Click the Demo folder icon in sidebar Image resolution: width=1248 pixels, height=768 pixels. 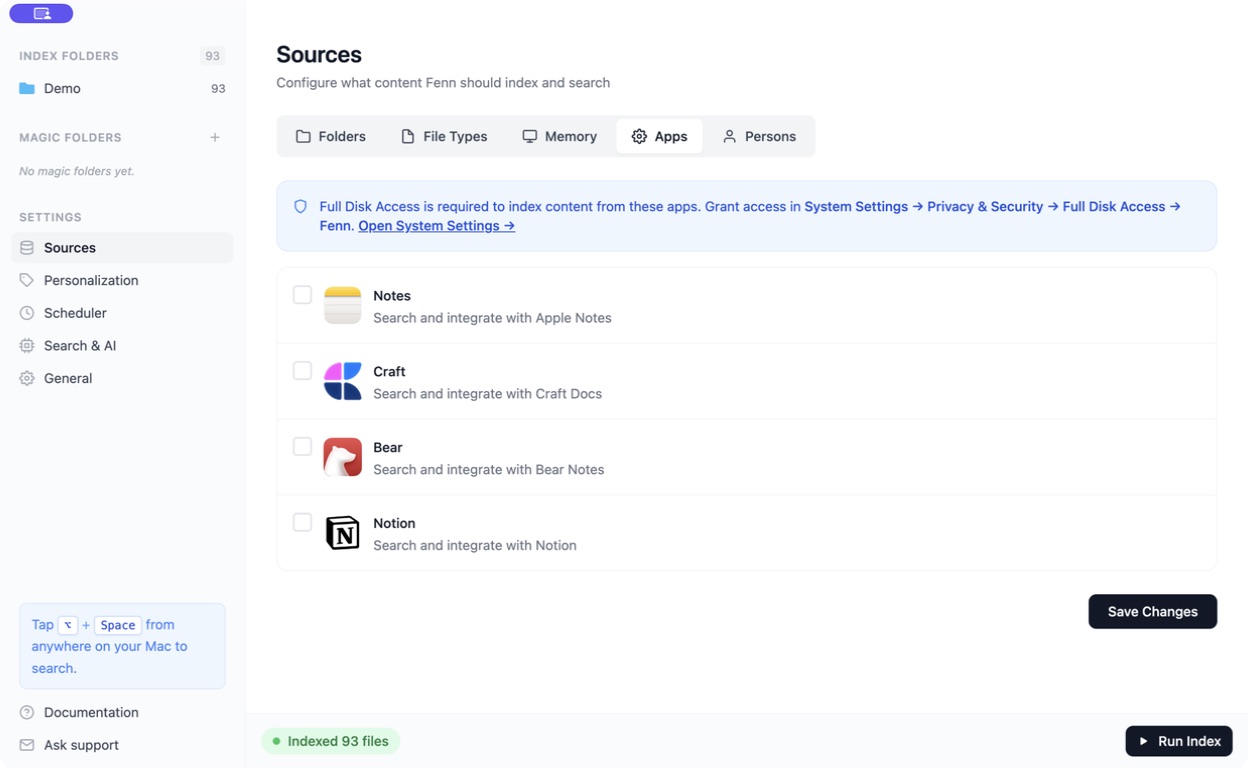27,88
